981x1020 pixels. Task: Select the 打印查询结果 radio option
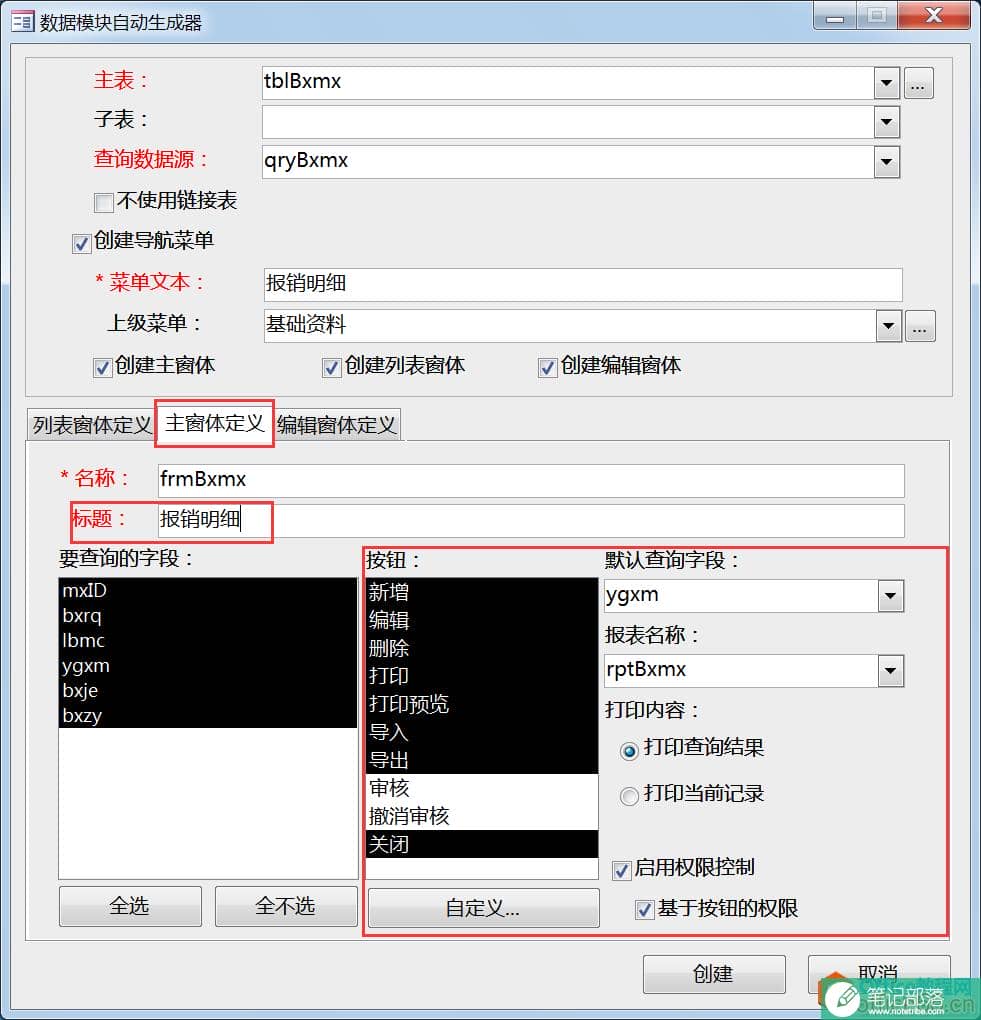pos(629,751)
